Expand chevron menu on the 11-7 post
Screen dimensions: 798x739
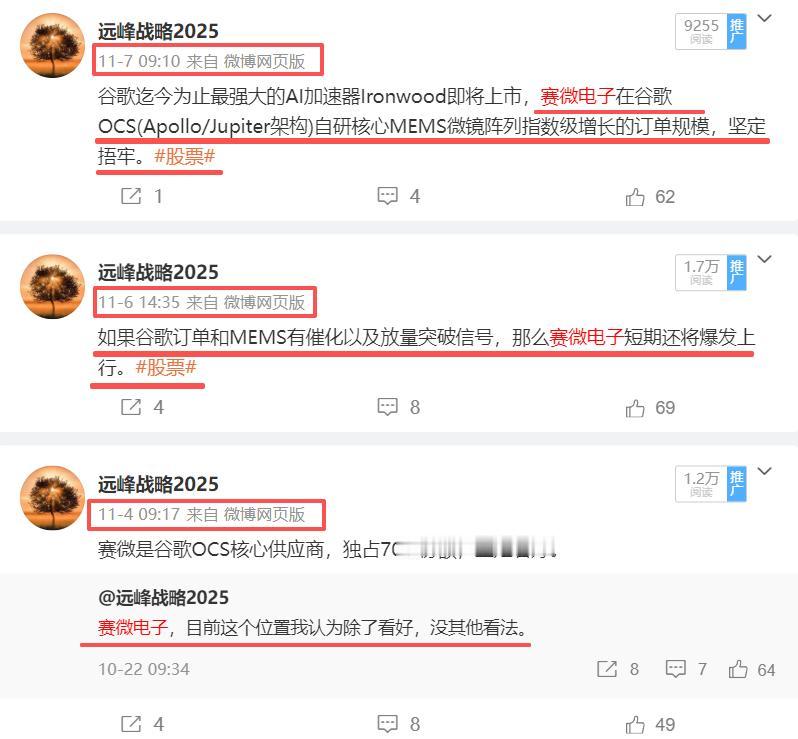(764, 18)
